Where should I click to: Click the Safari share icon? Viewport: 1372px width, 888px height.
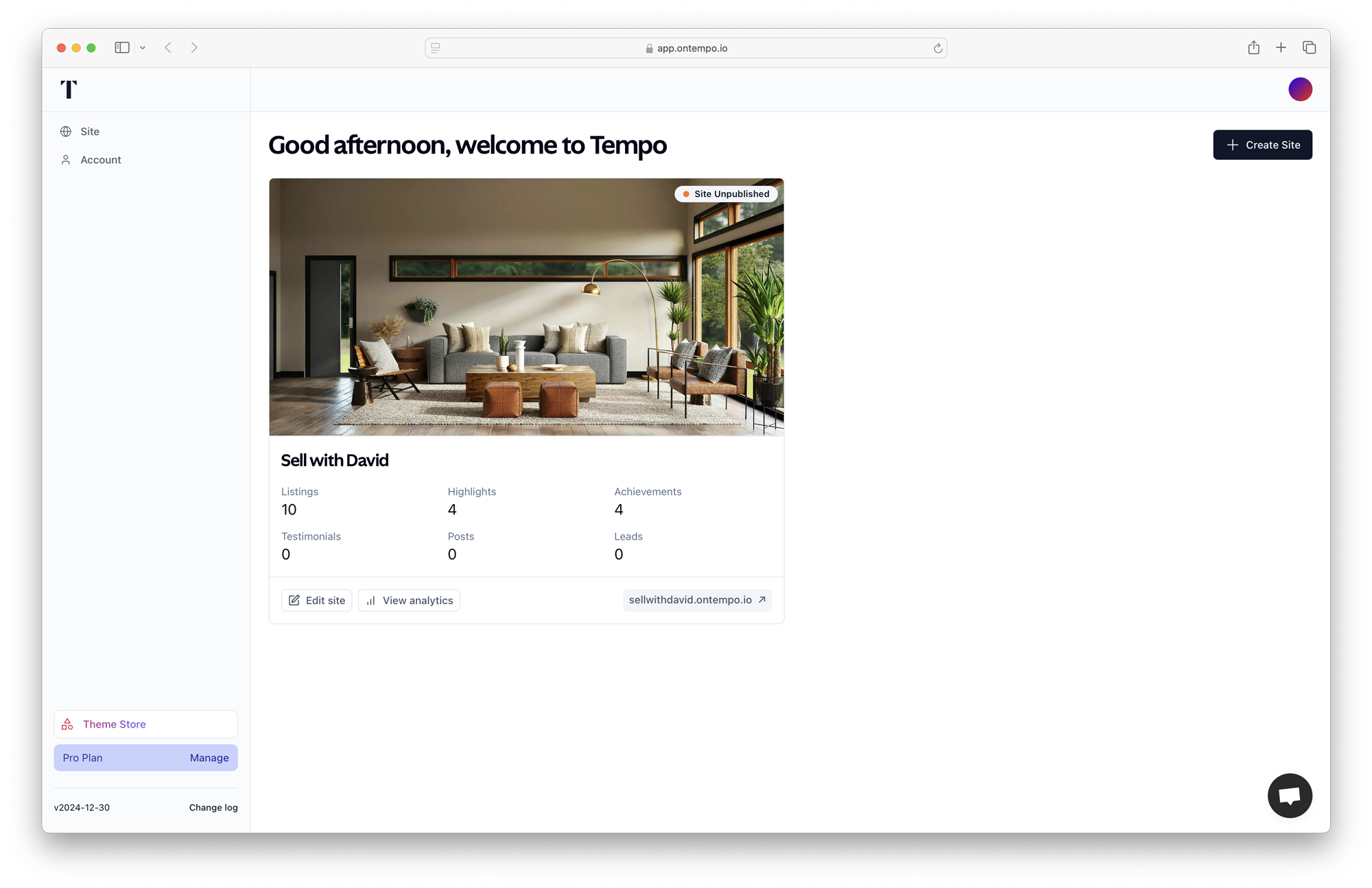coord(1253,47)
